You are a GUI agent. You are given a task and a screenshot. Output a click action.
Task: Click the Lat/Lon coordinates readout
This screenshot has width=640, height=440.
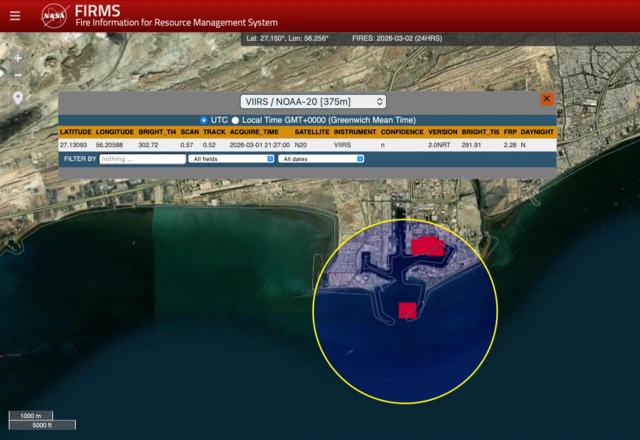(x=287, y=38)
